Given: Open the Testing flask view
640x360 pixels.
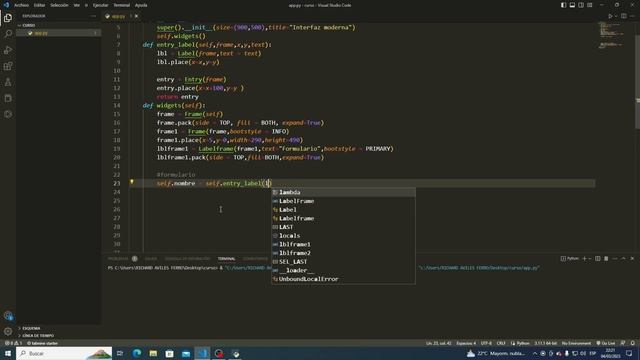Looking at the screenshot, I should (8, 82).
